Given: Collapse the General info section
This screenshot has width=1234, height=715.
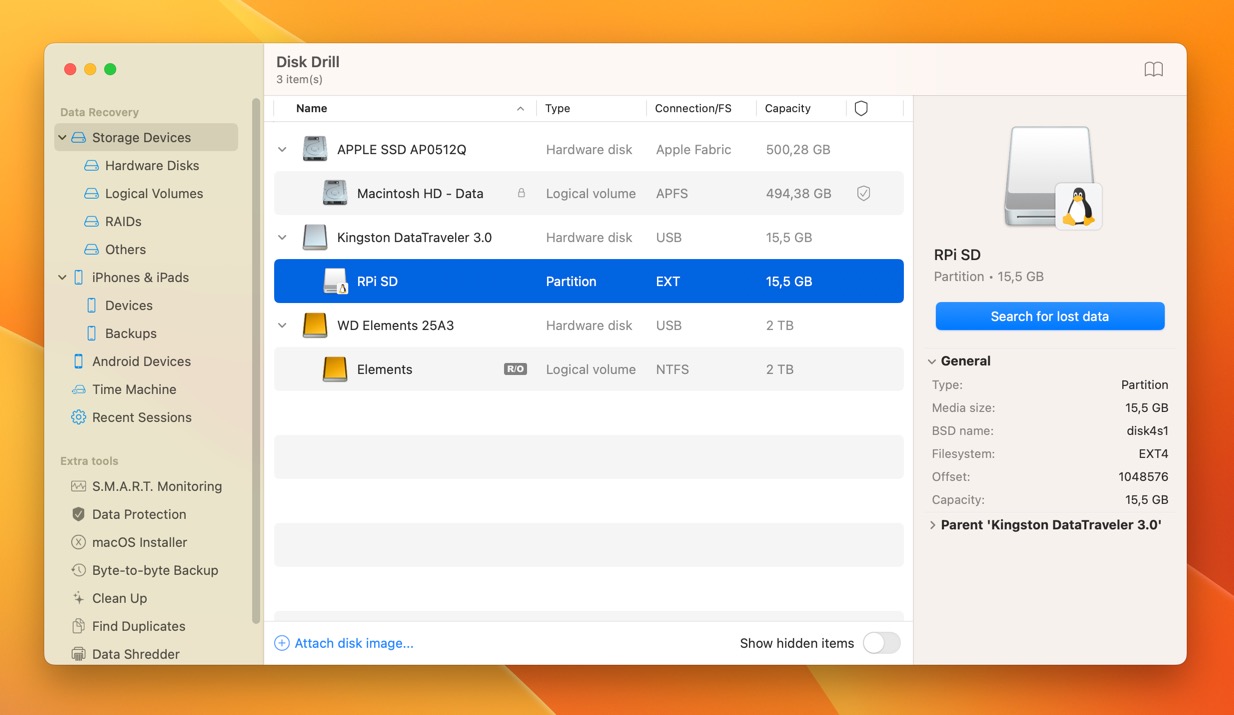Looking at the screenshot, I should (x=932, y=362).
